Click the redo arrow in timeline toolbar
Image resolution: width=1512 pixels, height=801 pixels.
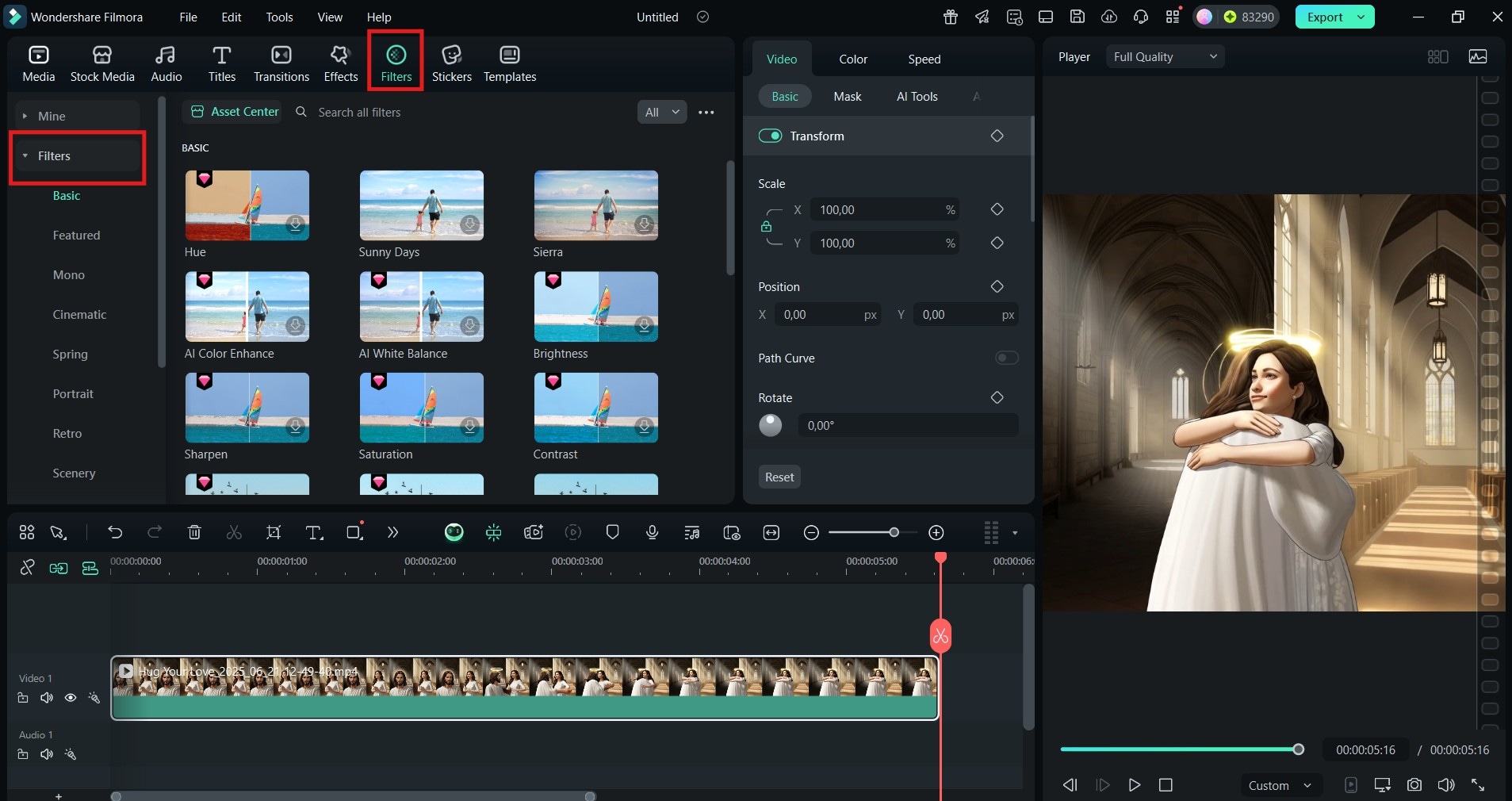[155, 532]
